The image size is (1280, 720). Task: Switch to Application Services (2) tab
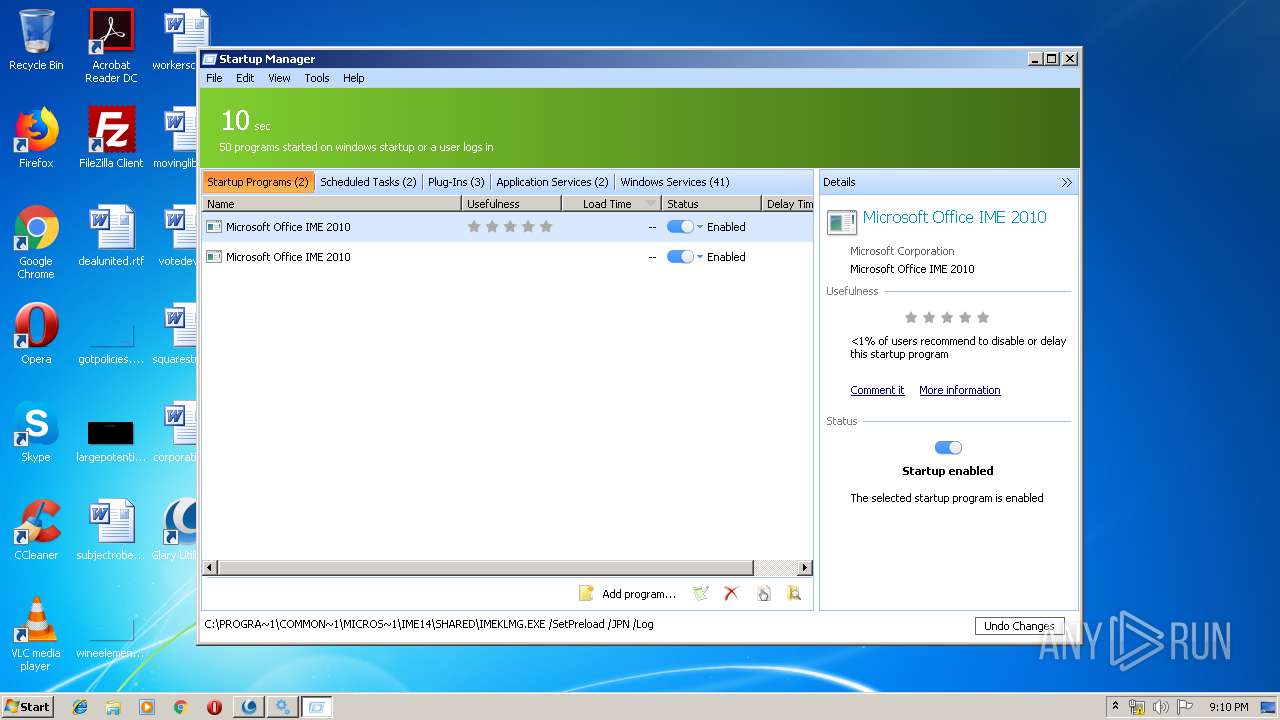552,182
